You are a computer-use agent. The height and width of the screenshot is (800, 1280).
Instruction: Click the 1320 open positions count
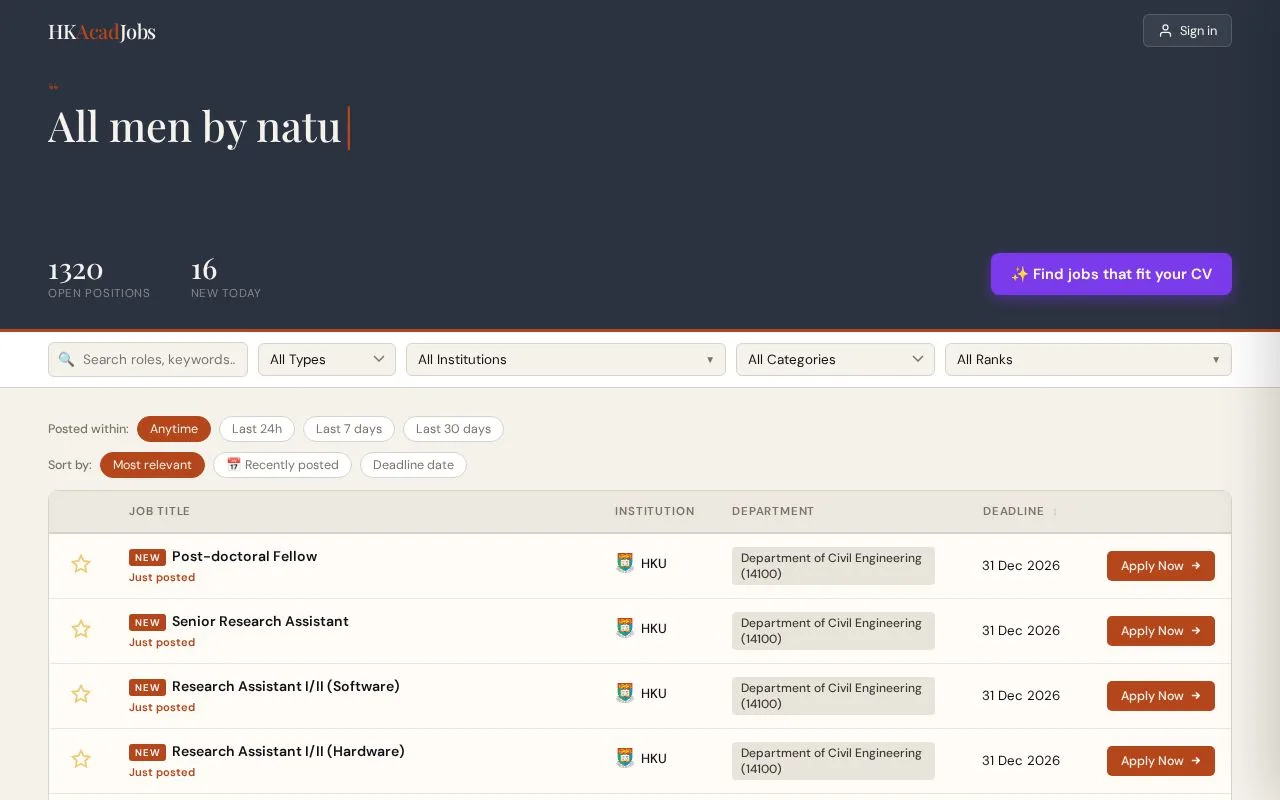pyautogui.click(x=76, y=270)
